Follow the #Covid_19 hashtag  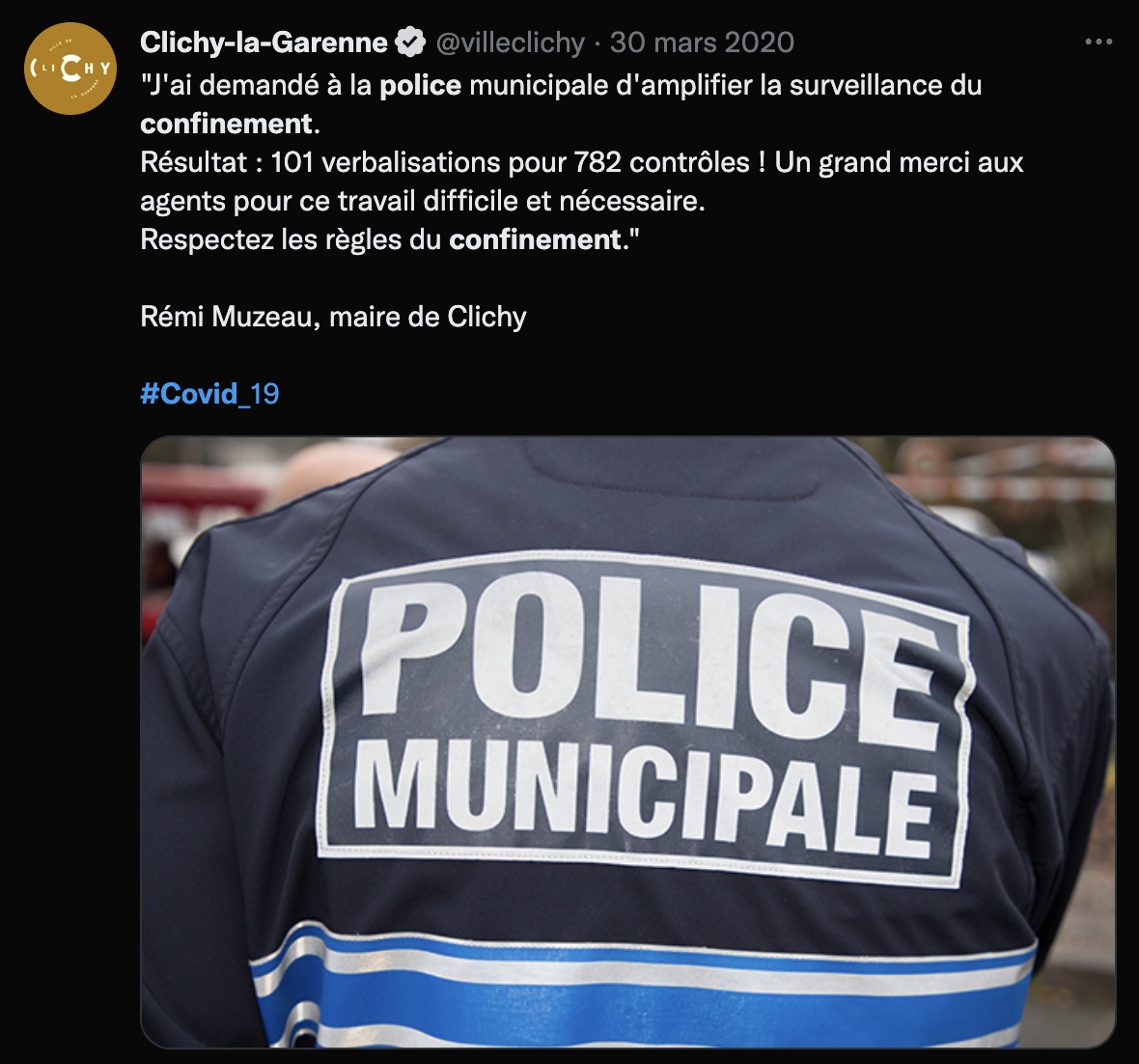click(x=209, y=394)
